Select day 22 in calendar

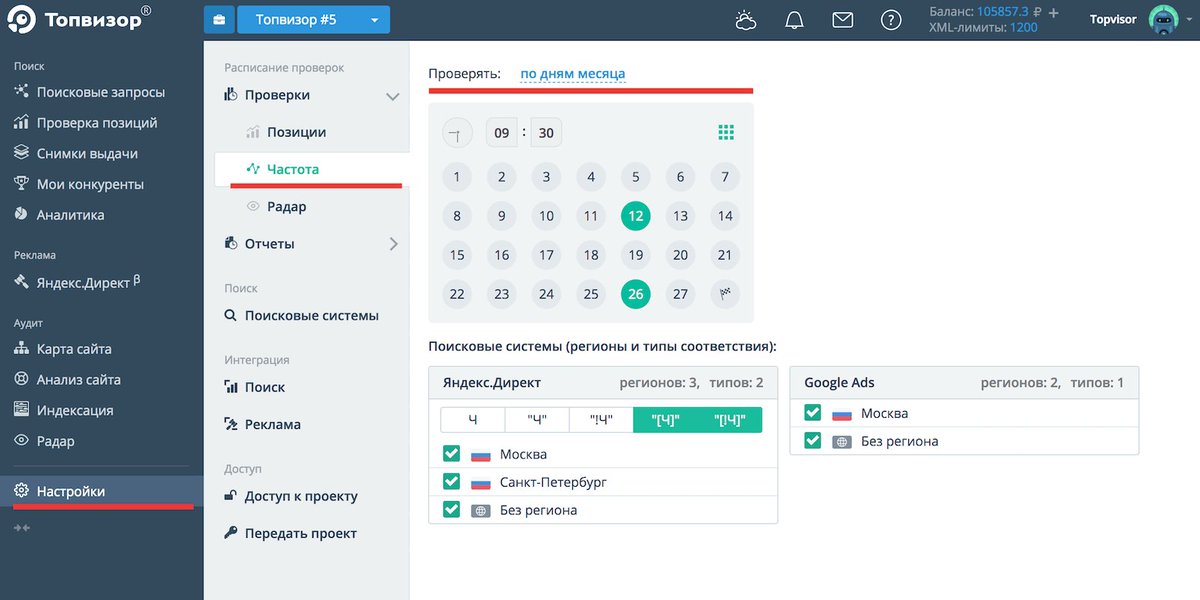point(457,294)
